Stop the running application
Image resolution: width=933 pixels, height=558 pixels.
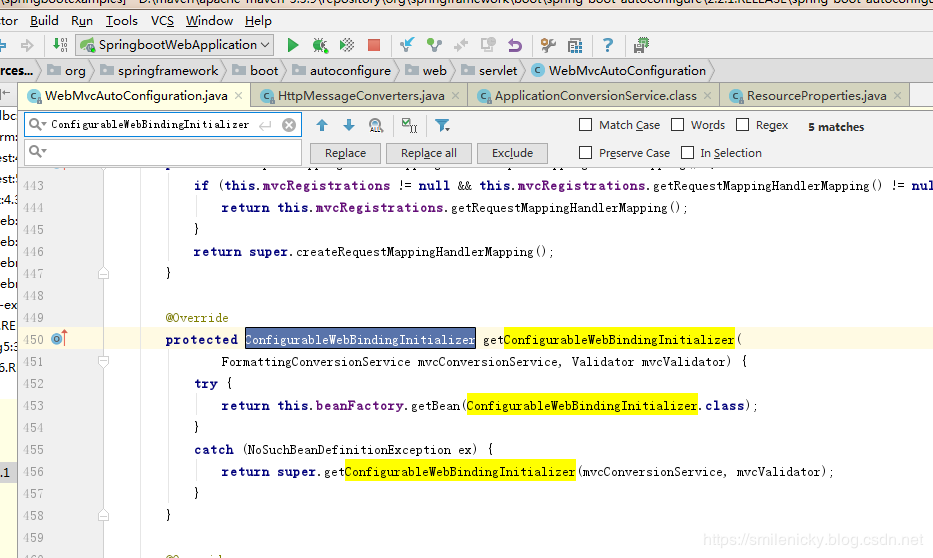tap(373, 45)
